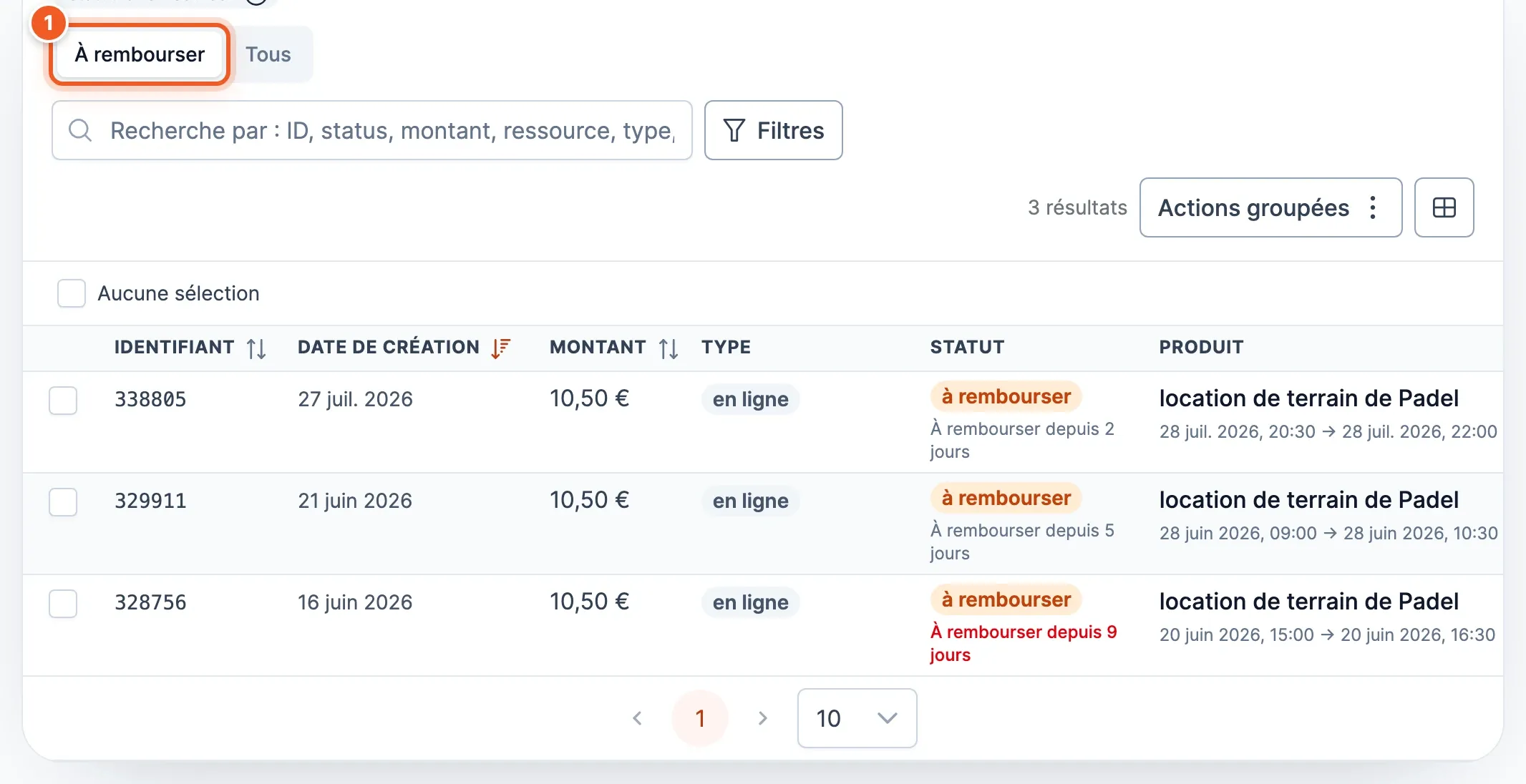Click the PRODUIT column header

1201,347
